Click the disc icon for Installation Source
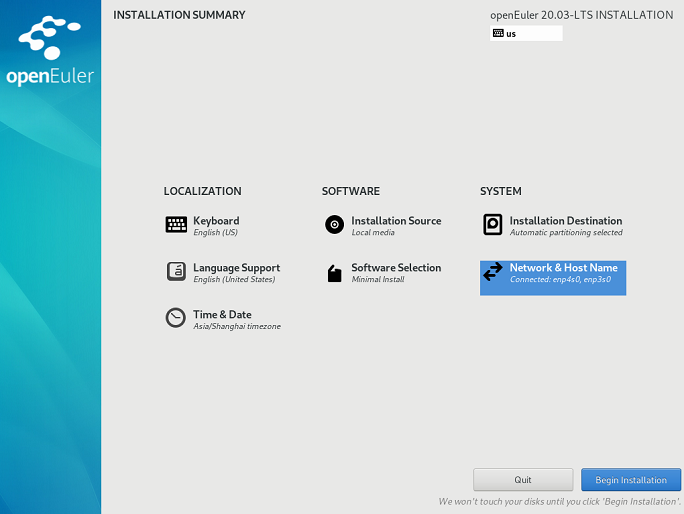 (334, 225)
